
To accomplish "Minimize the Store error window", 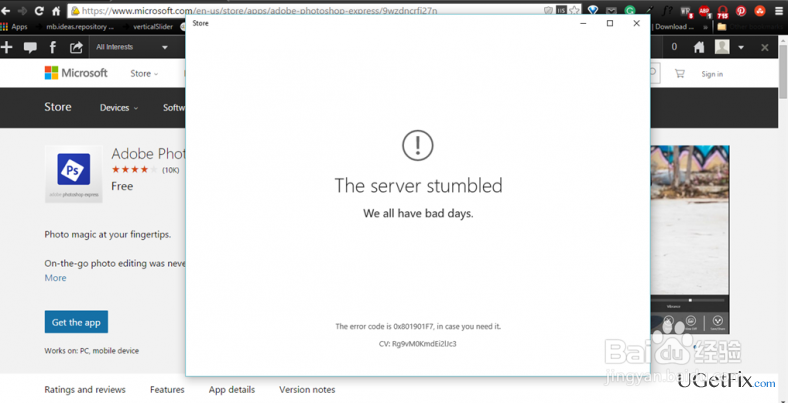I will coord(583,23).
